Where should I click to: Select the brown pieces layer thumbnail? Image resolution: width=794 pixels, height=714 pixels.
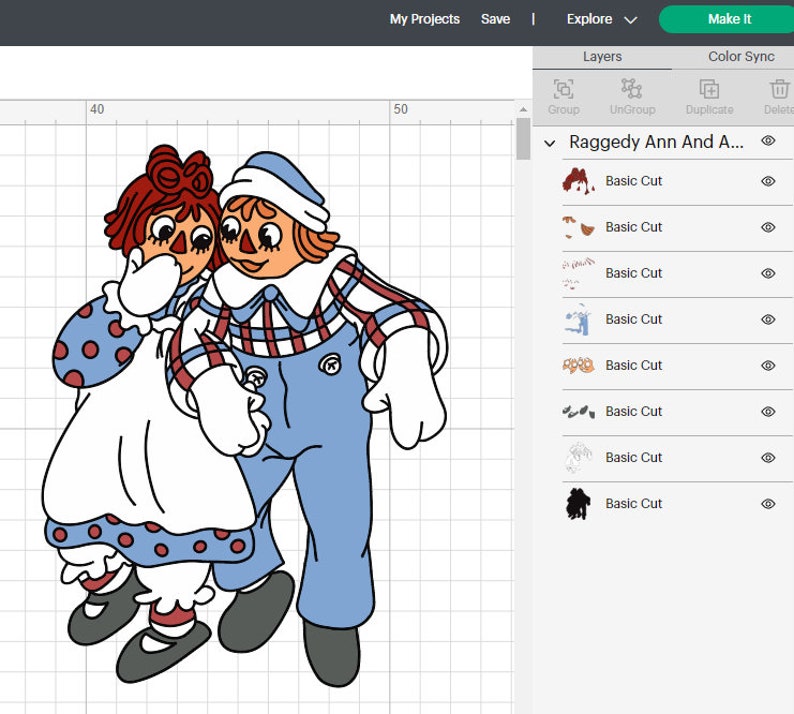pyautogui.click(x=578, y=227)
